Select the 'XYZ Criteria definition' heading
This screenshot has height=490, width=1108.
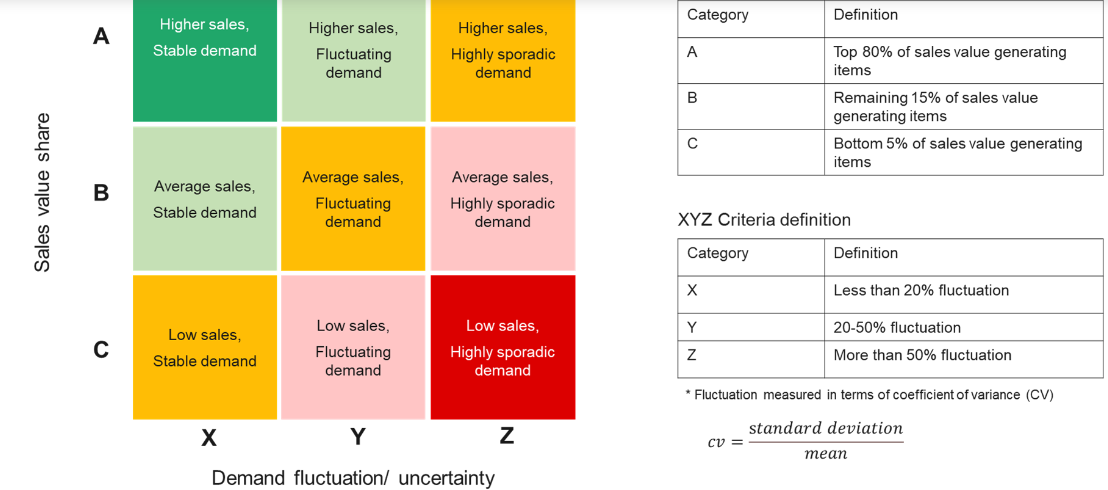tap(764, 220)
